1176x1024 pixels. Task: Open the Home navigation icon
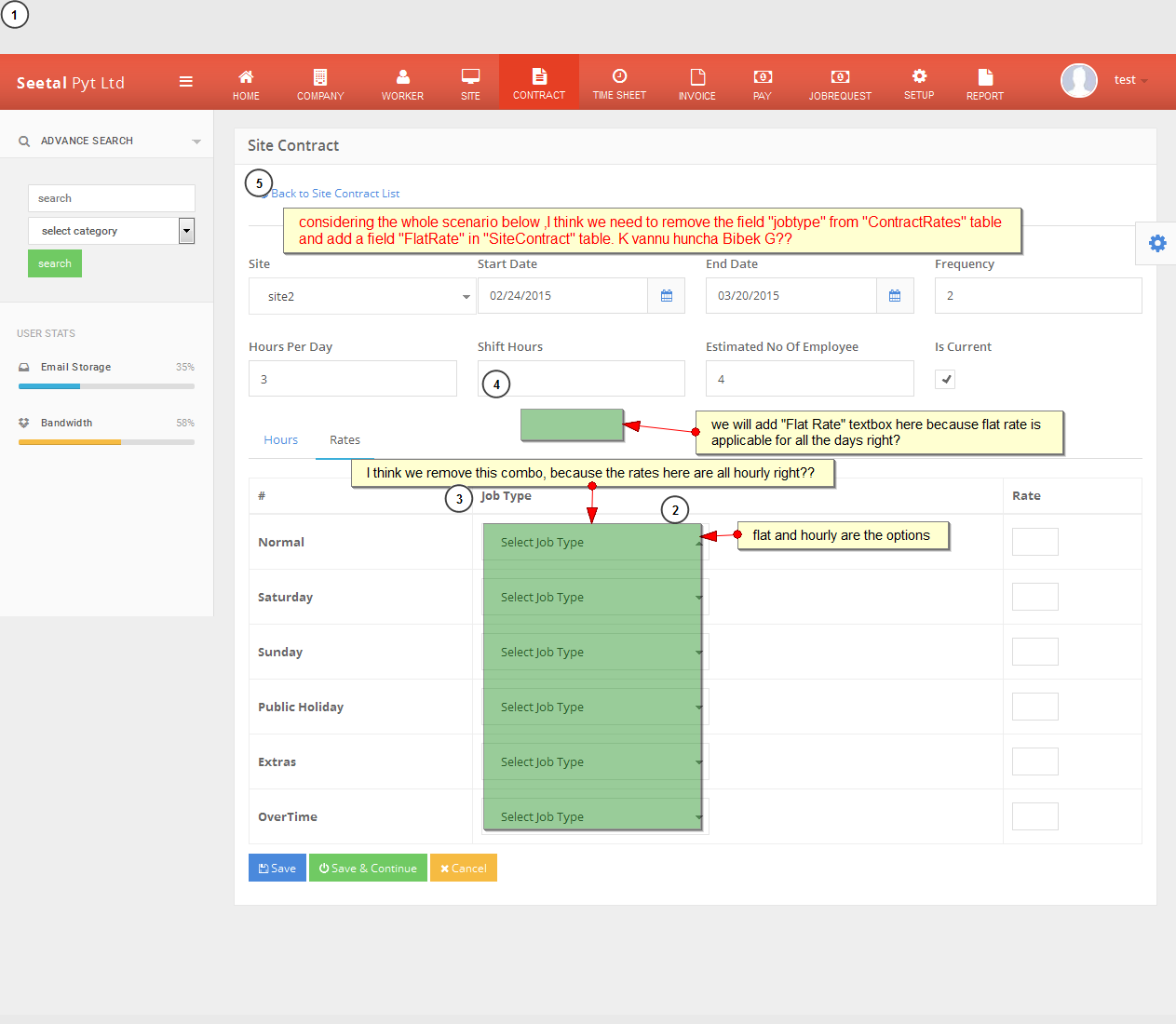pyautogui.click(x=246, y=77)
